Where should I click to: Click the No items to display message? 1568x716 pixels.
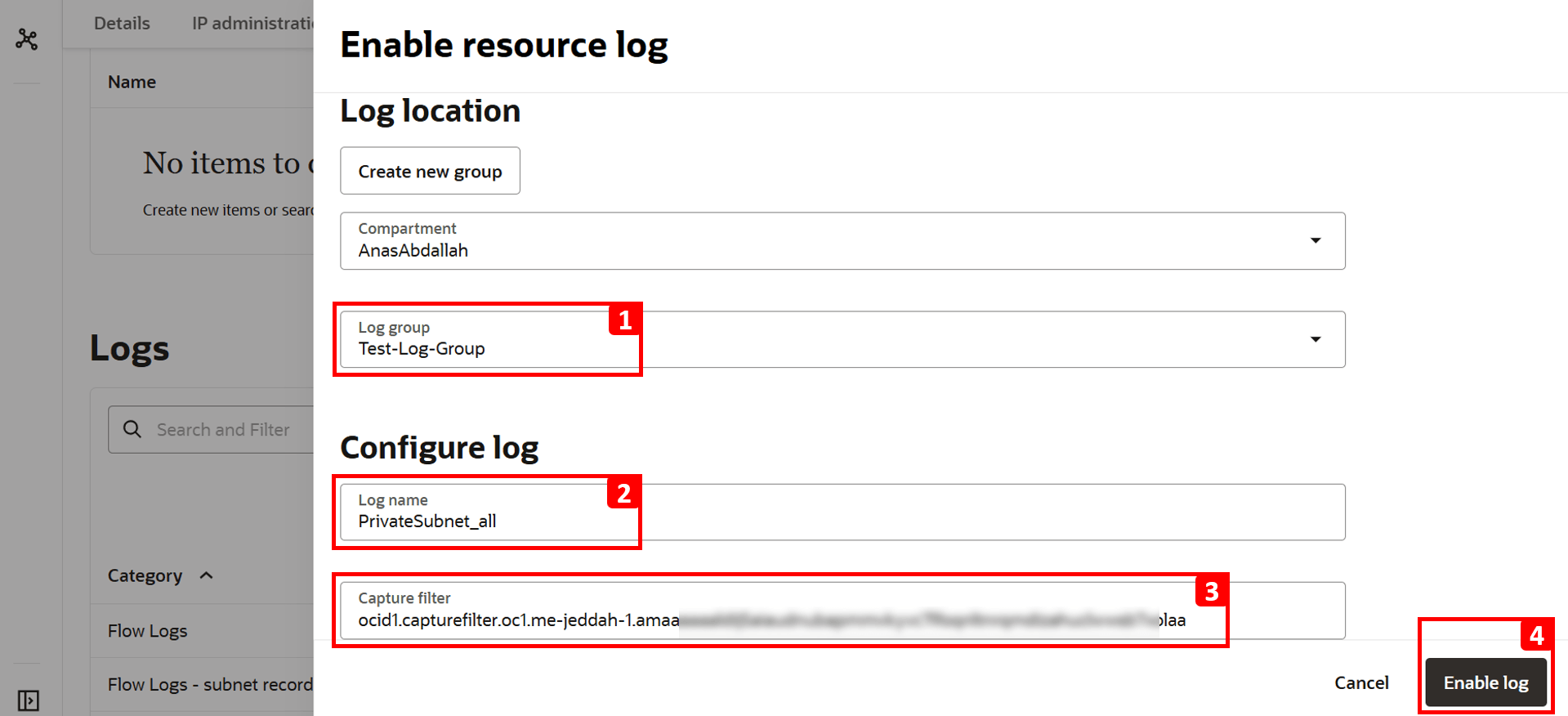coord(228,163)
